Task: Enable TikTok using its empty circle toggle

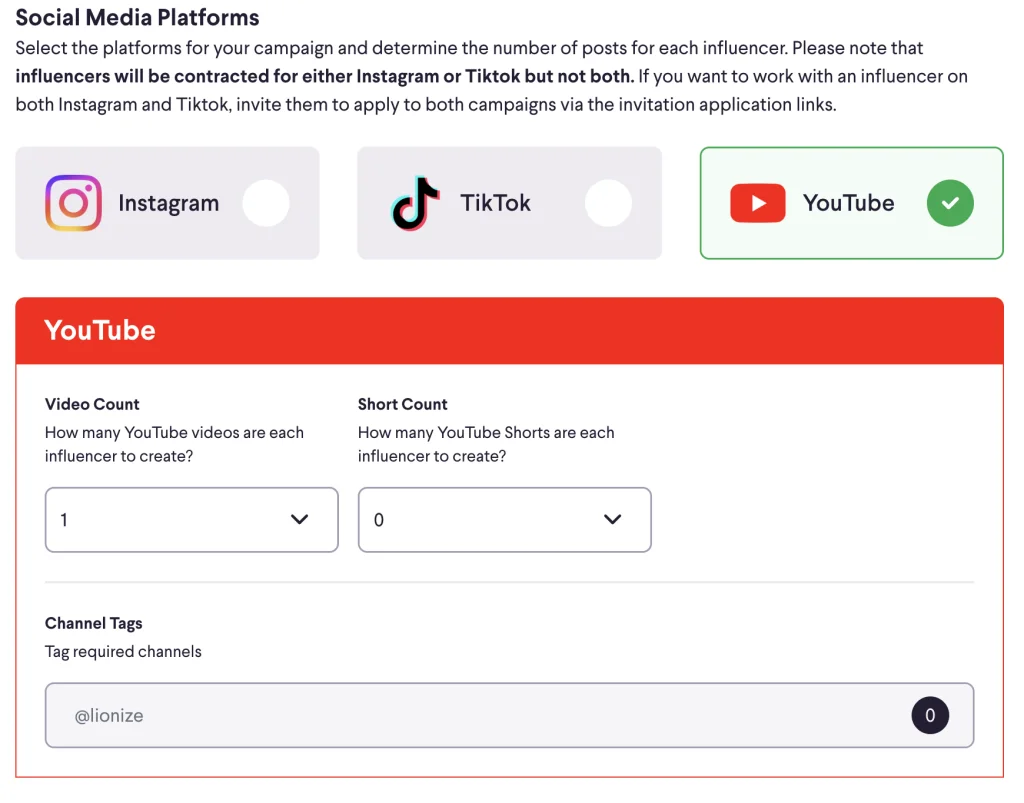Action: click(608, 203)
